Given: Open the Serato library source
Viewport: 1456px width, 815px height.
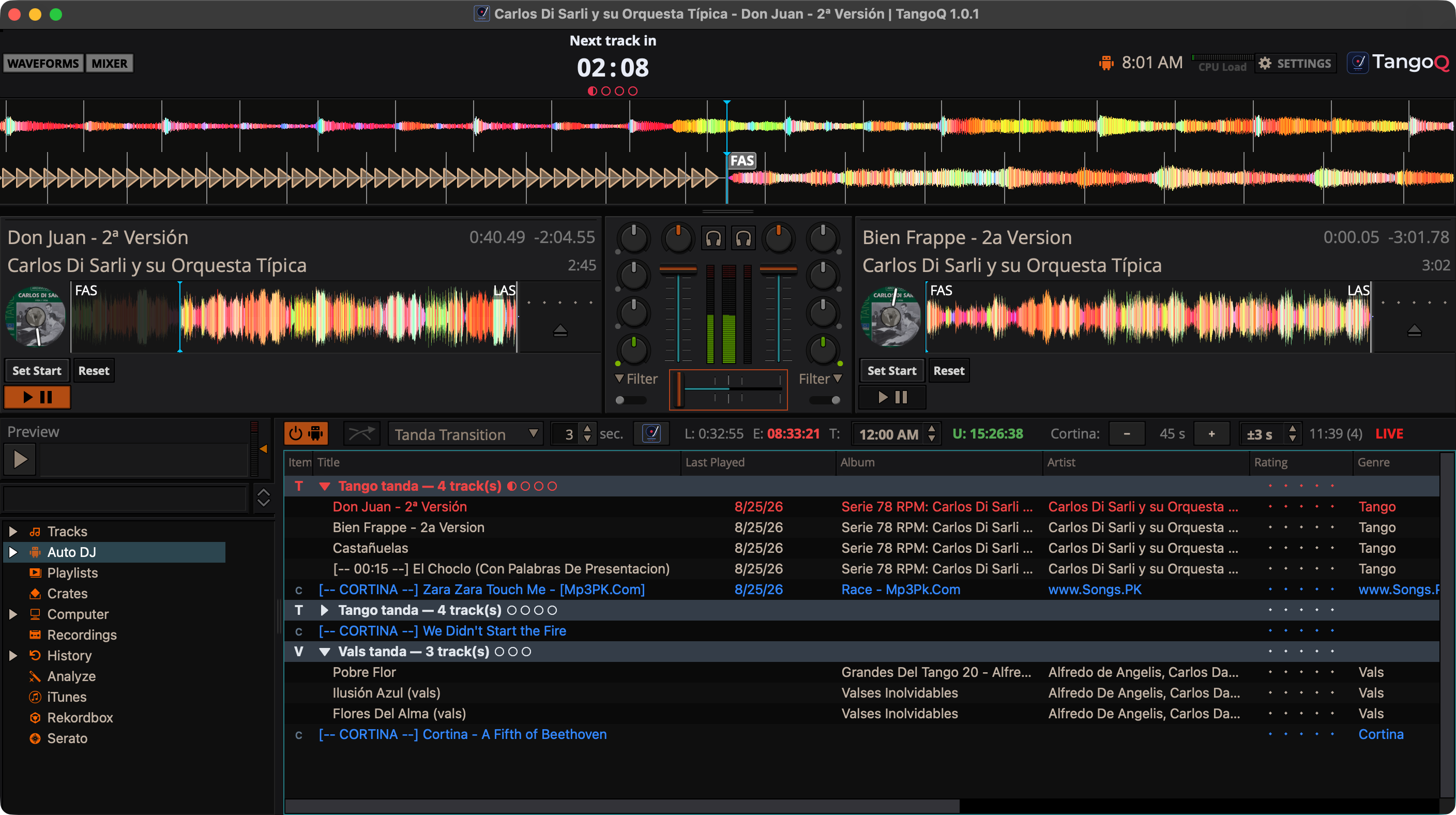Looking at the screenshot, I should click(67, 738).
